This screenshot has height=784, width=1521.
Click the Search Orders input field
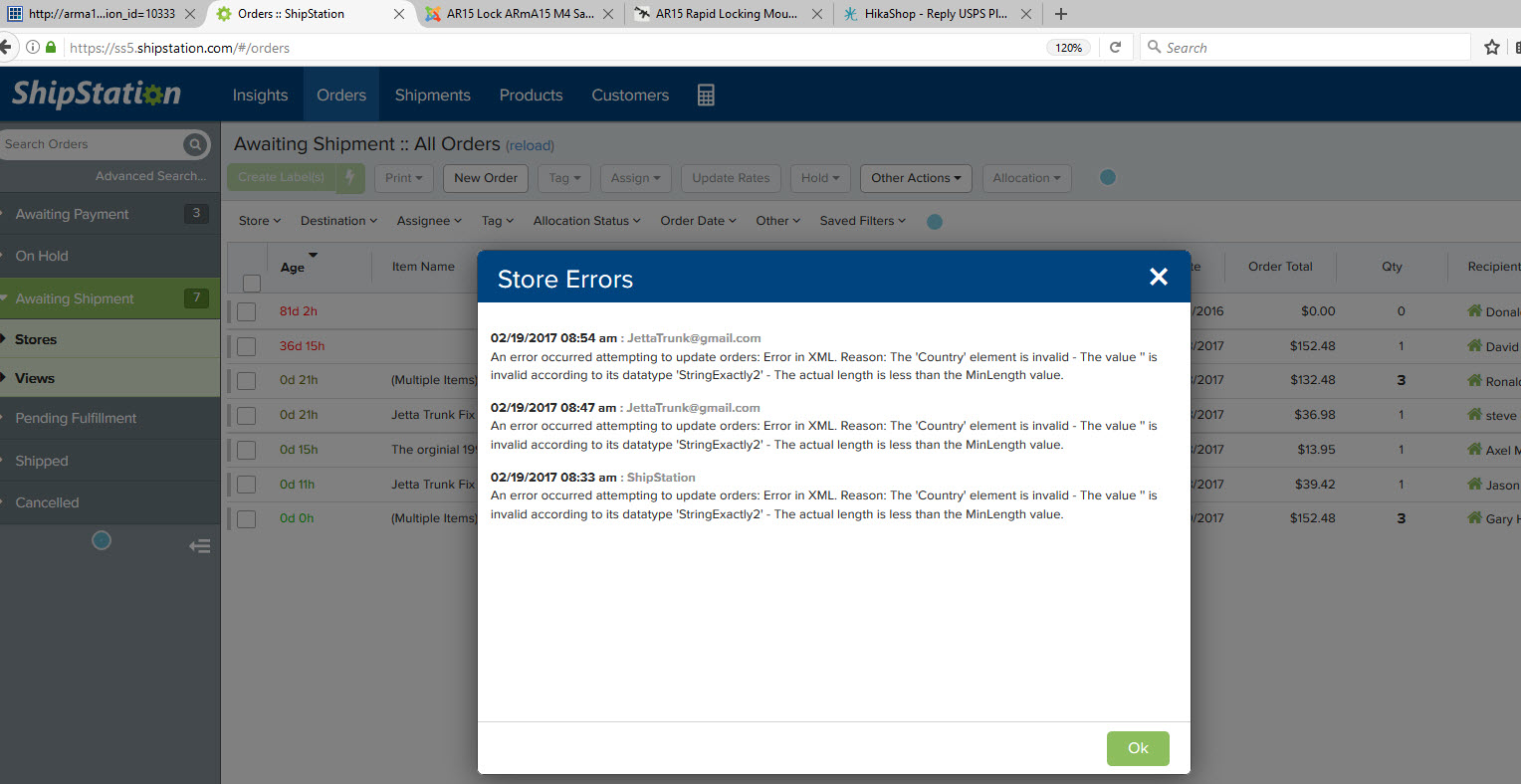tap(92, 144)
